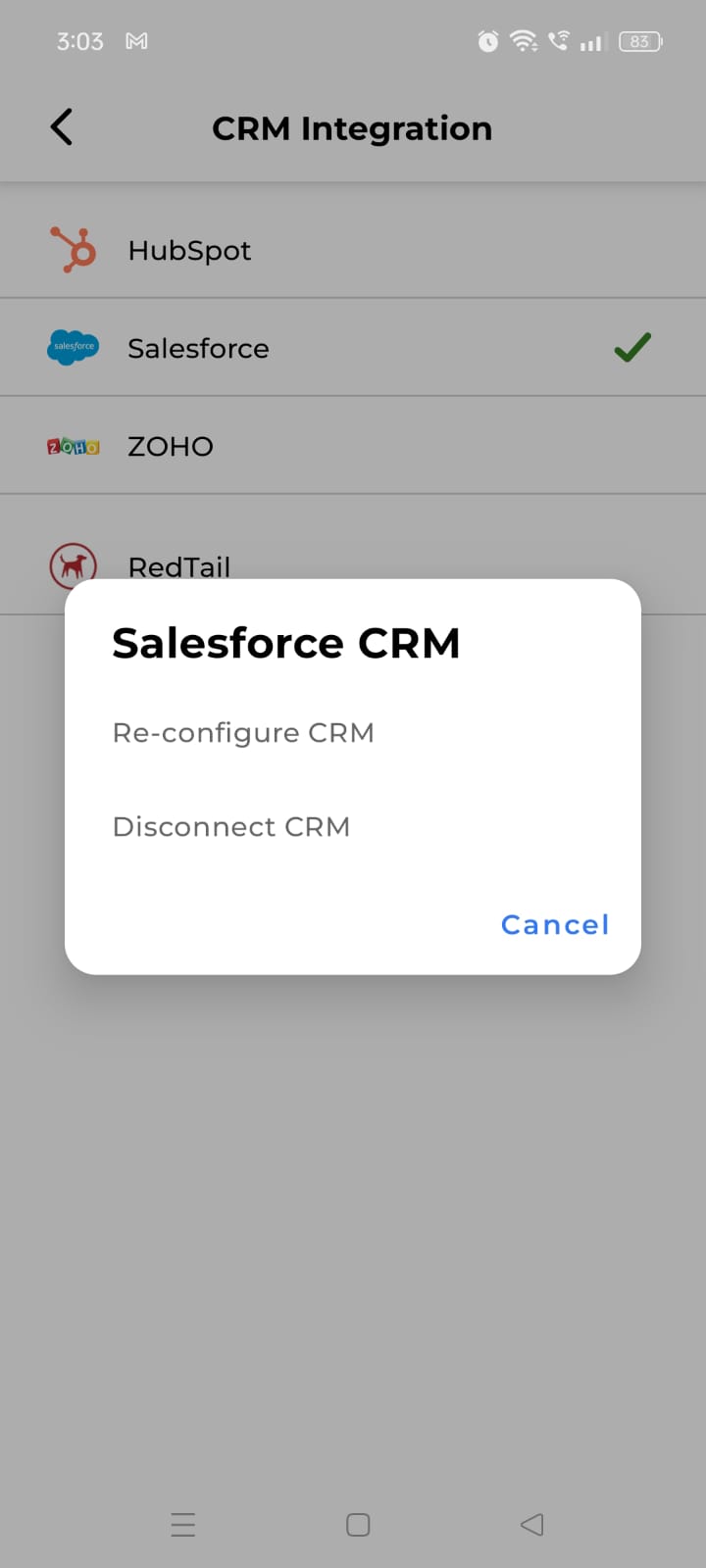Tap the RedTail text label
The width and height of the screenshot is (706, 1568).
tap(179, 566)
